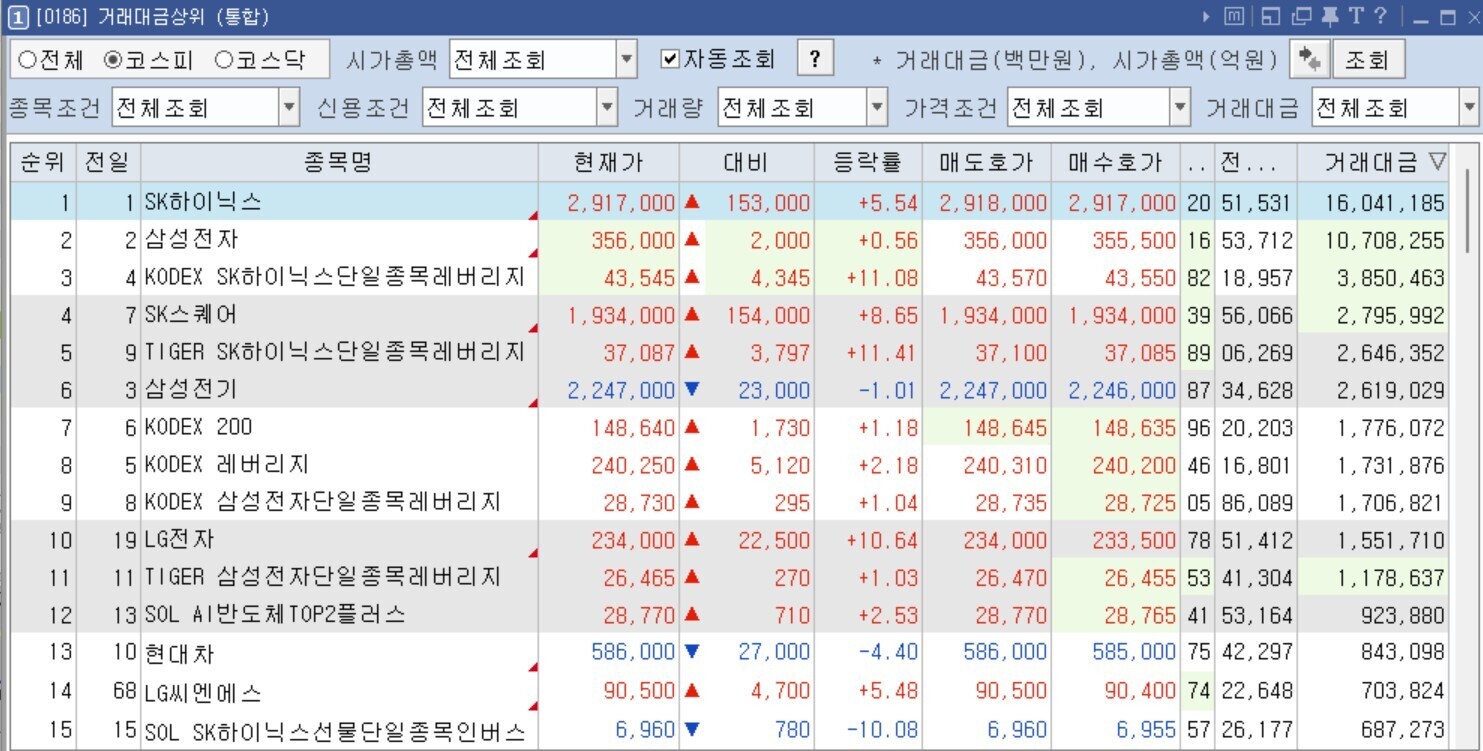The image size is (1483, 751).
Task: Click the 매도호가 column header
Action: [987, 162]
